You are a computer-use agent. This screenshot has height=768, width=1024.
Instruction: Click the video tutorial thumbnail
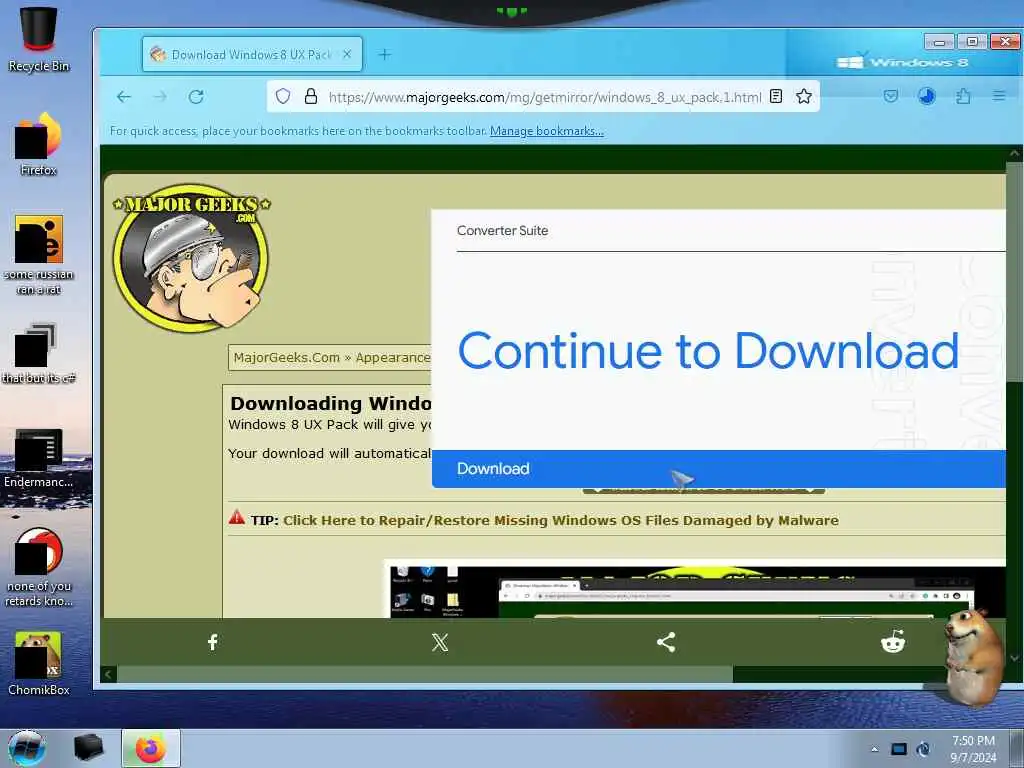tap(694, 590)
